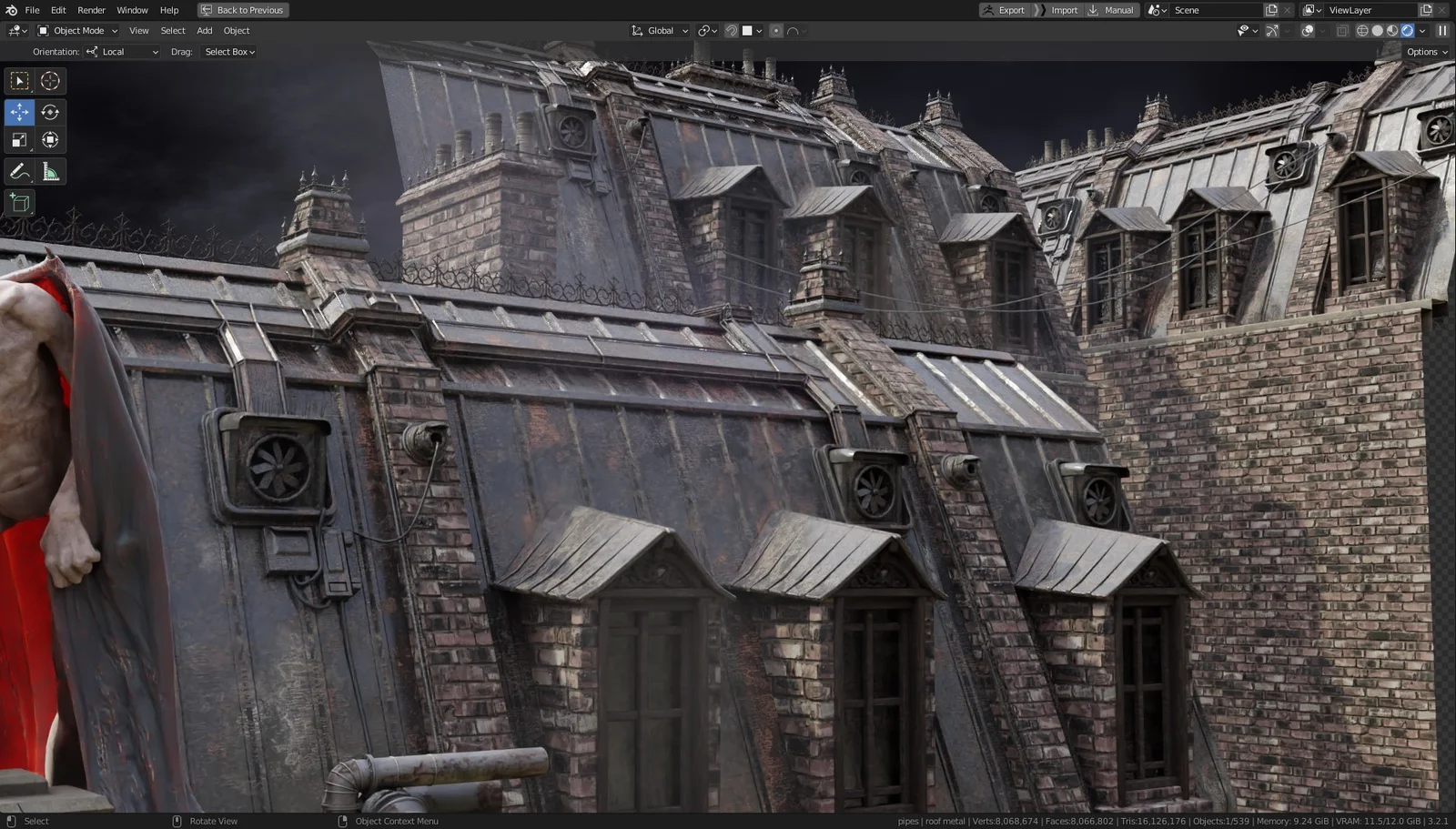Expand the Select Box drag dropdown
The image size is (1456, 829).
(227, 52)
